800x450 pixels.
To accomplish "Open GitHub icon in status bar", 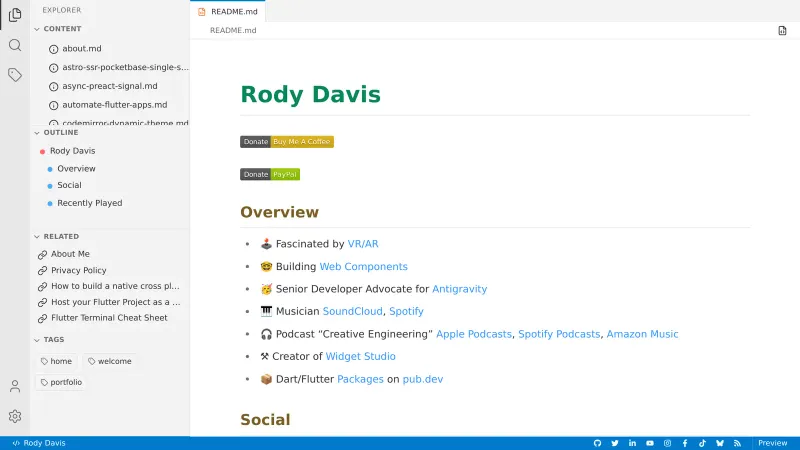I will pos(598,443).
